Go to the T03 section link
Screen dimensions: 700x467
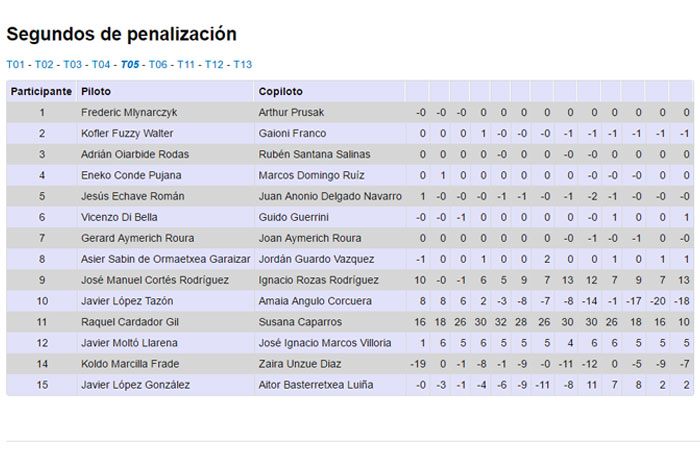tap(73, 65)
